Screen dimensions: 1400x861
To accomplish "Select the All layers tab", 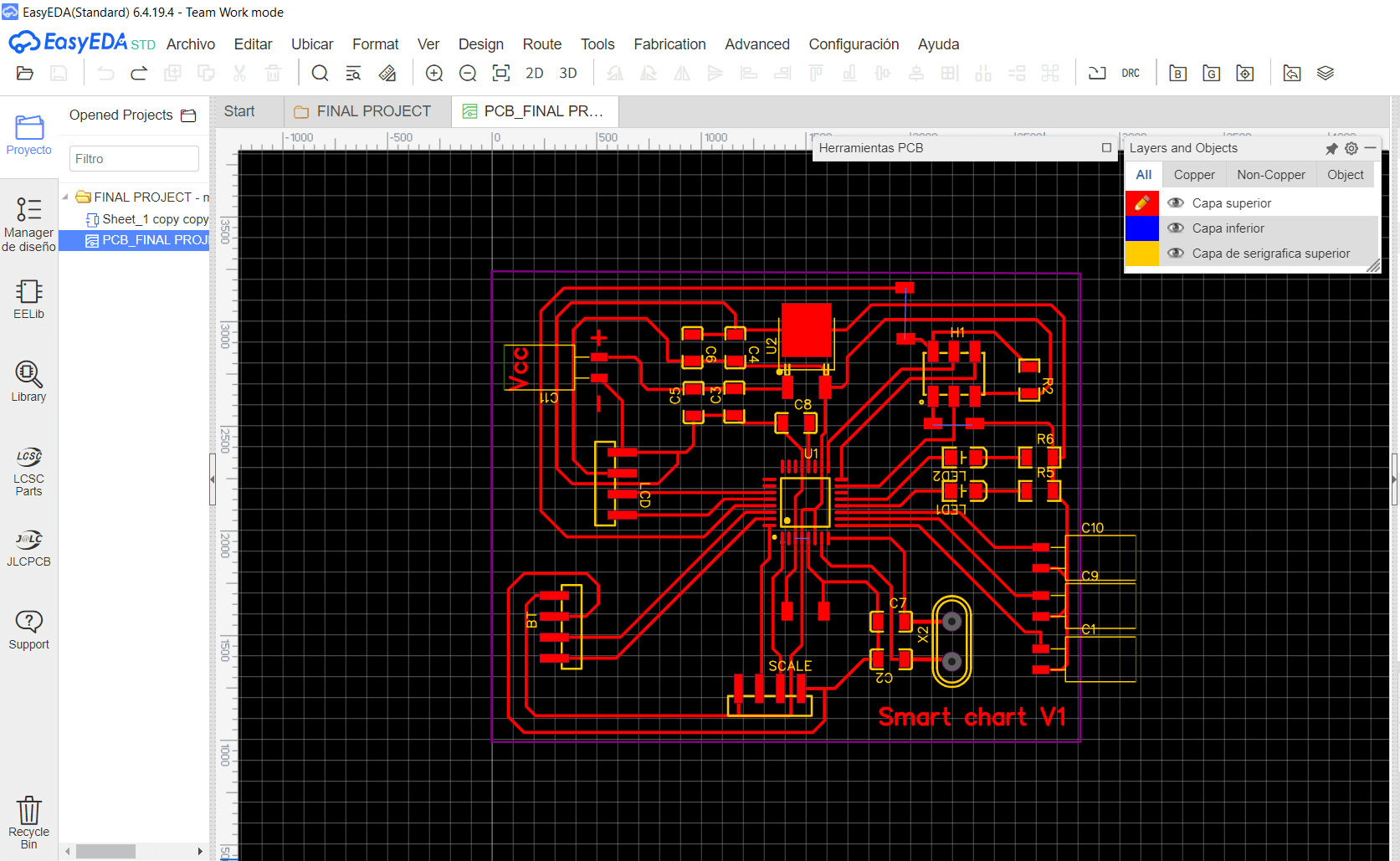I will click(1144, 175).
